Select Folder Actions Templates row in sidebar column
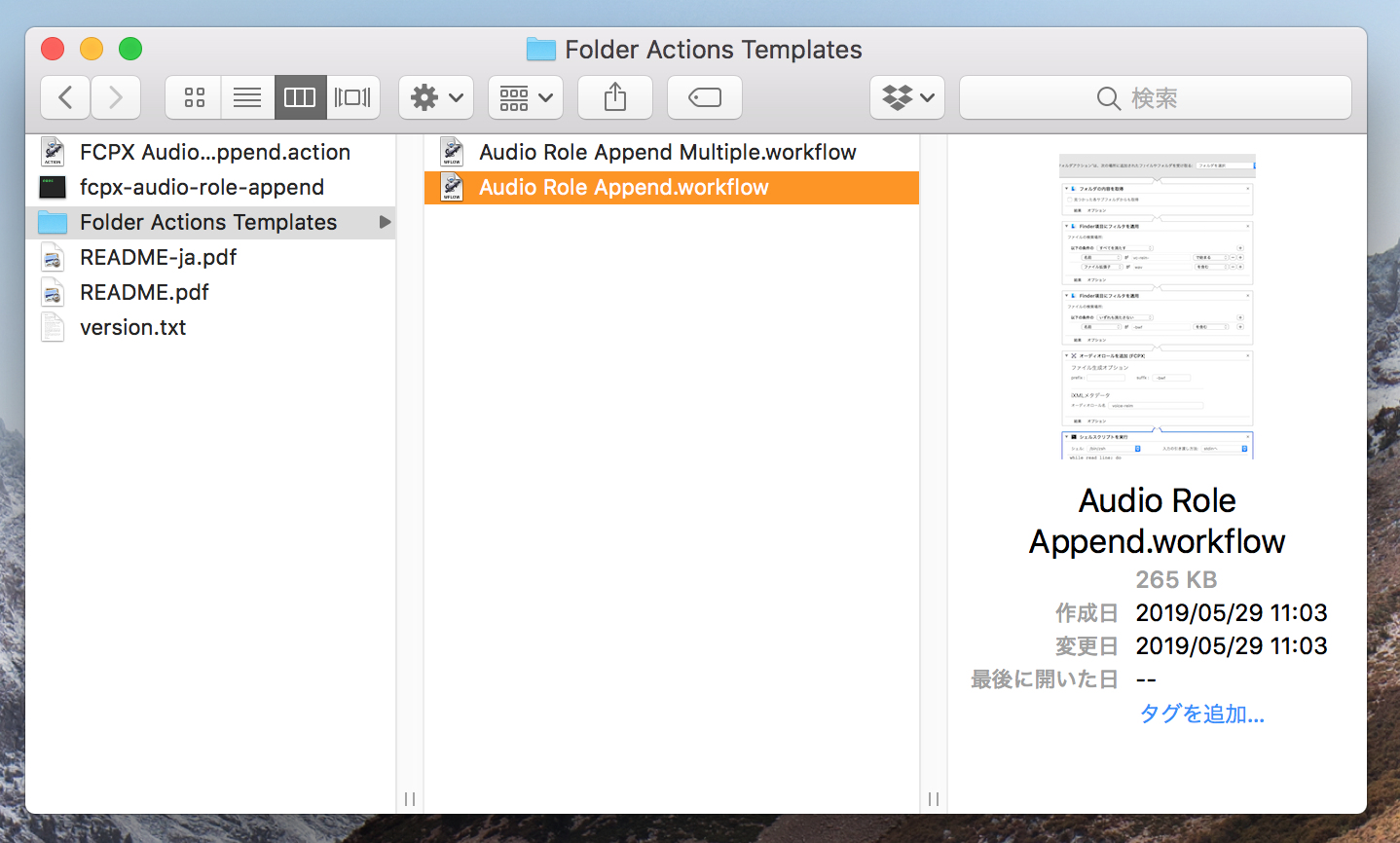This screenshot has height=843, width=1400. pos(210,222)
